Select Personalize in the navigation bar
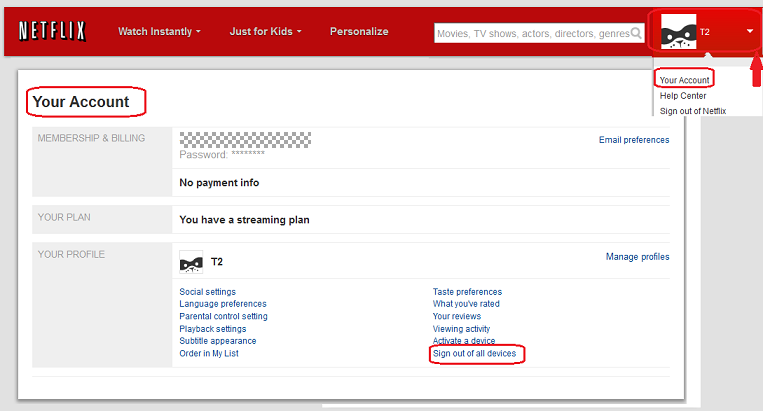This screenshot has width=763, height=411. point(359,32)
